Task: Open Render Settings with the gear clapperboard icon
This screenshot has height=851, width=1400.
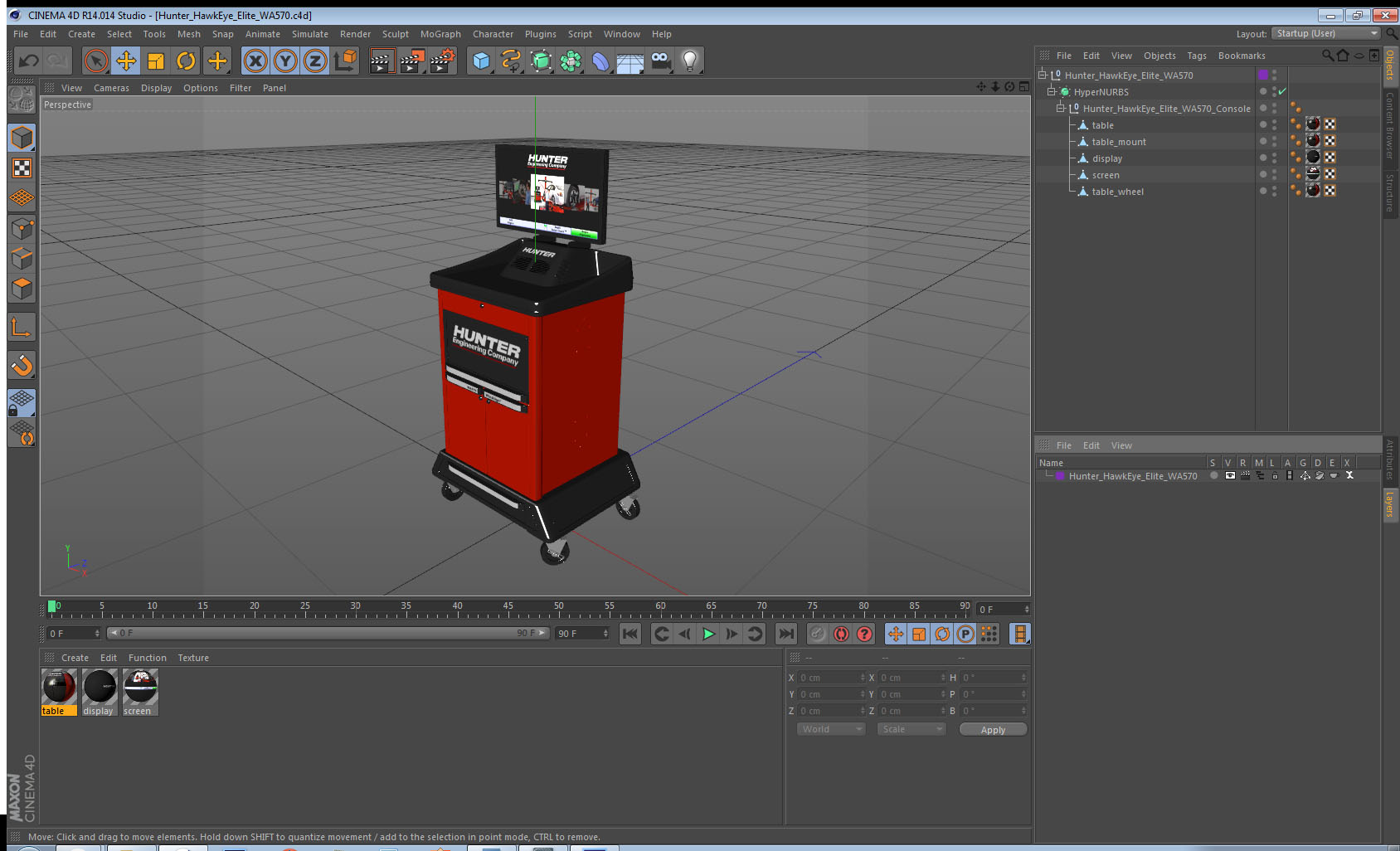Action: tap(442, 61)
